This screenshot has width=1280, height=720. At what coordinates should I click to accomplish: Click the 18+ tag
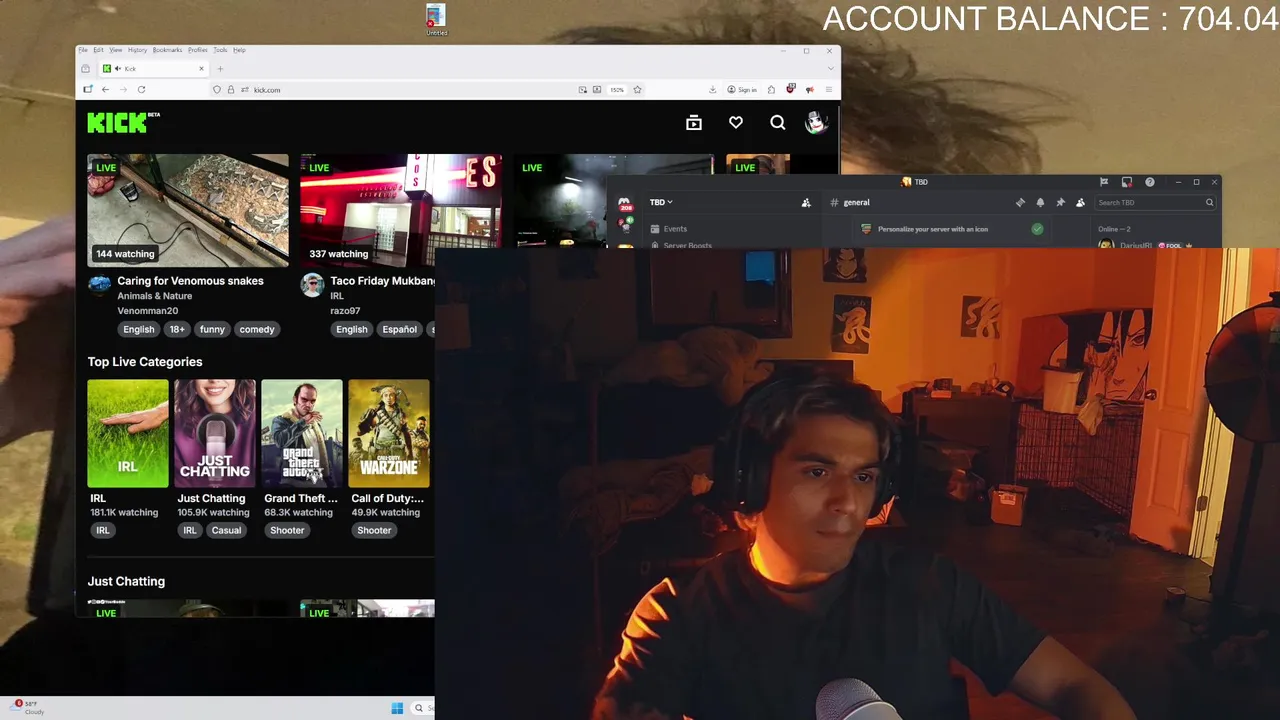click(177, 329)
